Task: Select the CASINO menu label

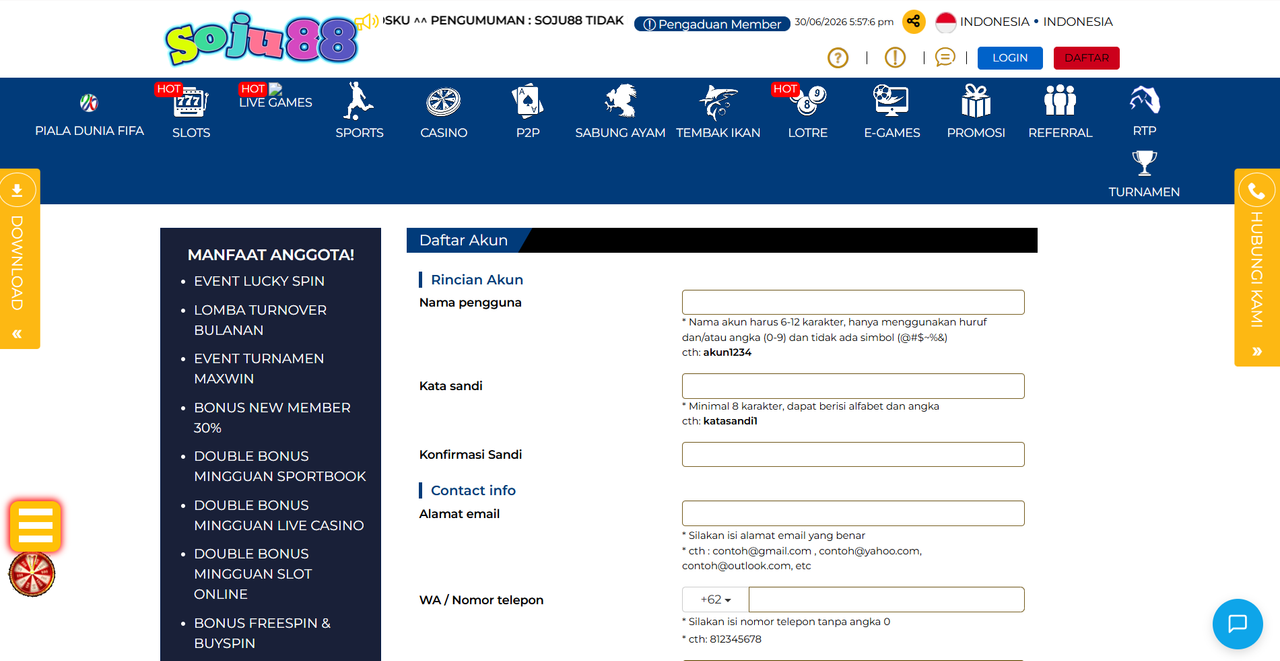Action: [x=444, y=132]
